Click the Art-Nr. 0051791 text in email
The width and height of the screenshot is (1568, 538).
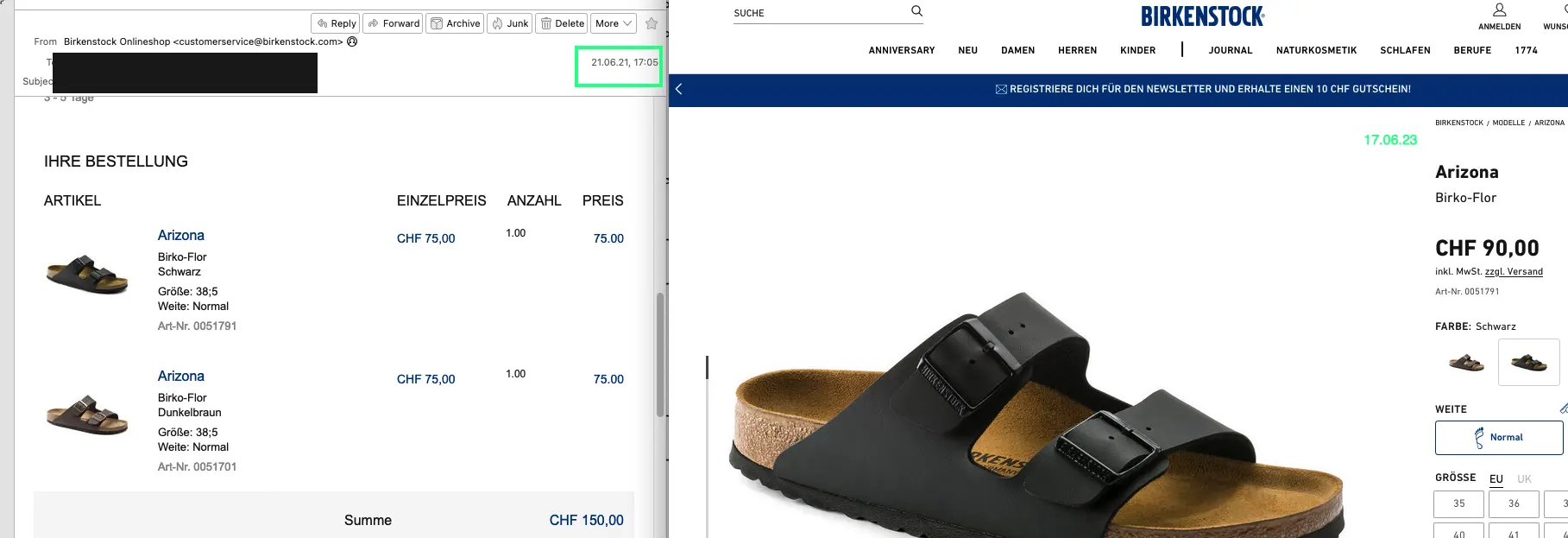(197, 326)
